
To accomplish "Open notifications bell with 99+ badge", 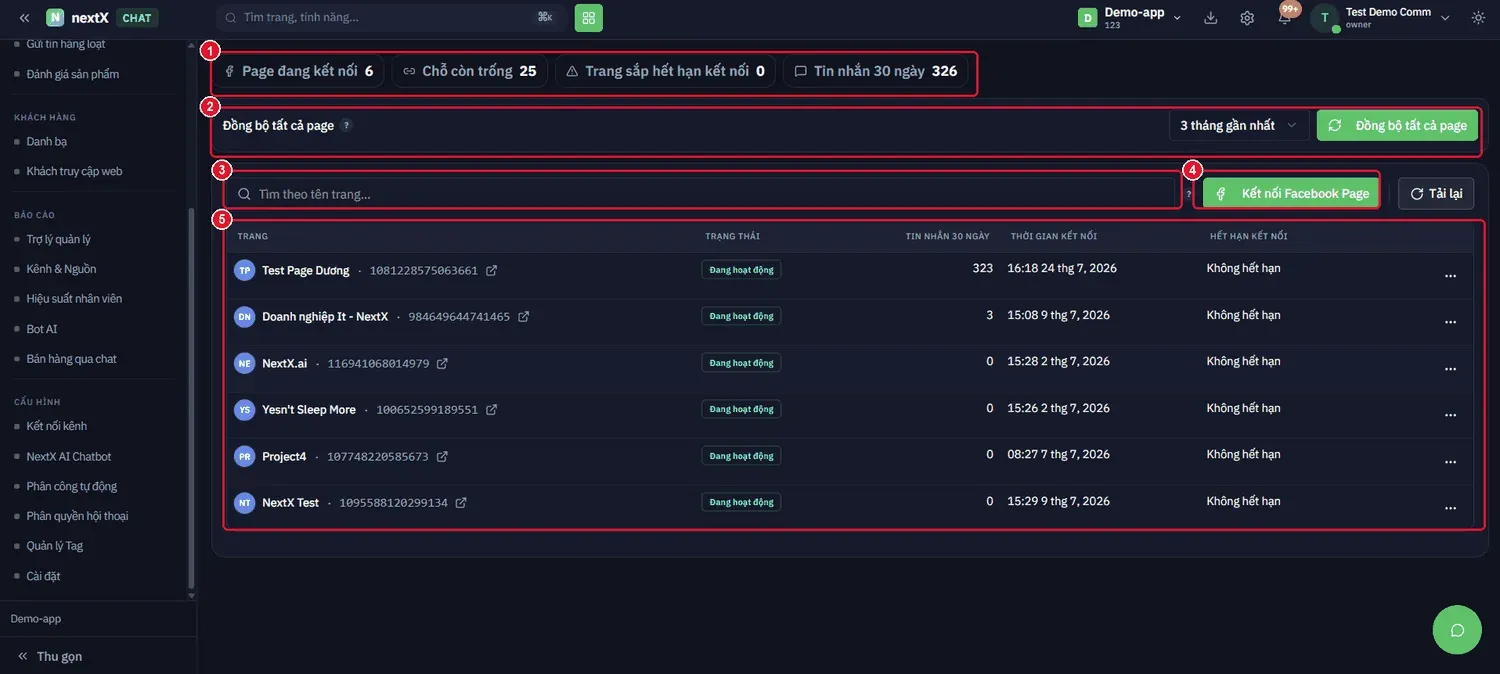I will click(1285, 17).
